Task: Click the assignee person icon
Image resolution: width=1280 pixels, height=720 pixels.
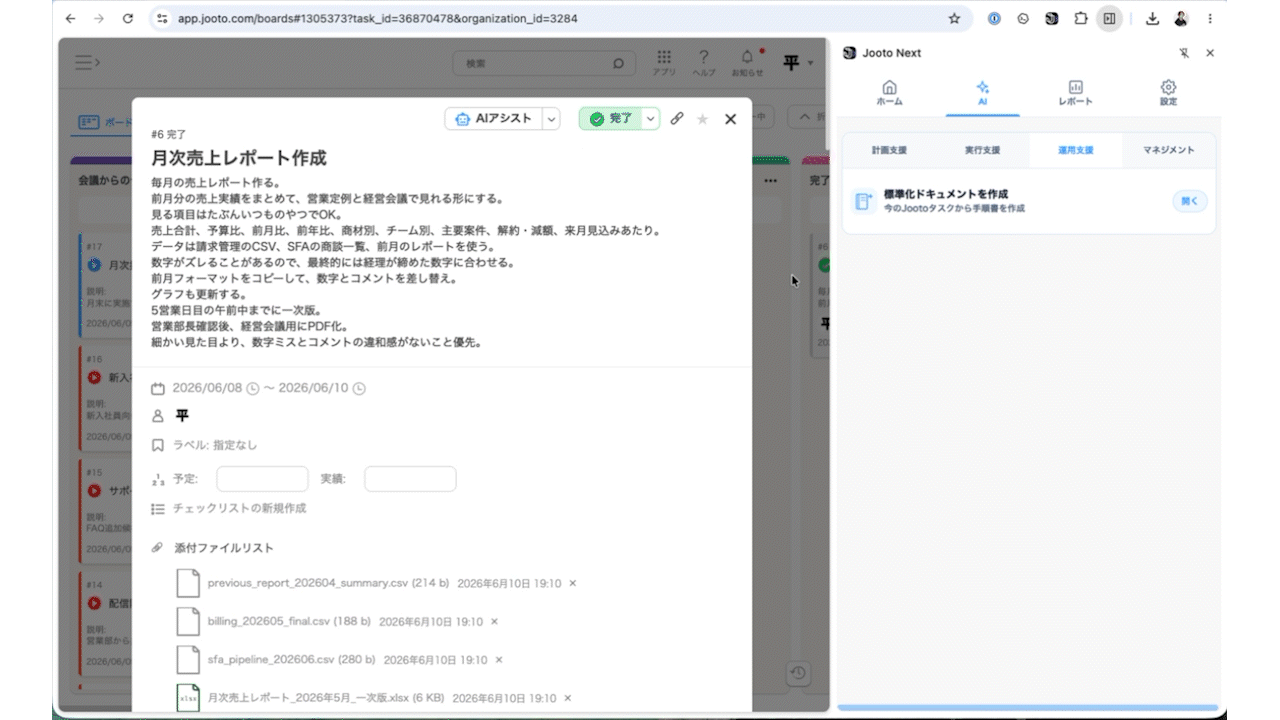Action: pyautogui.click(x=158, y=416)
